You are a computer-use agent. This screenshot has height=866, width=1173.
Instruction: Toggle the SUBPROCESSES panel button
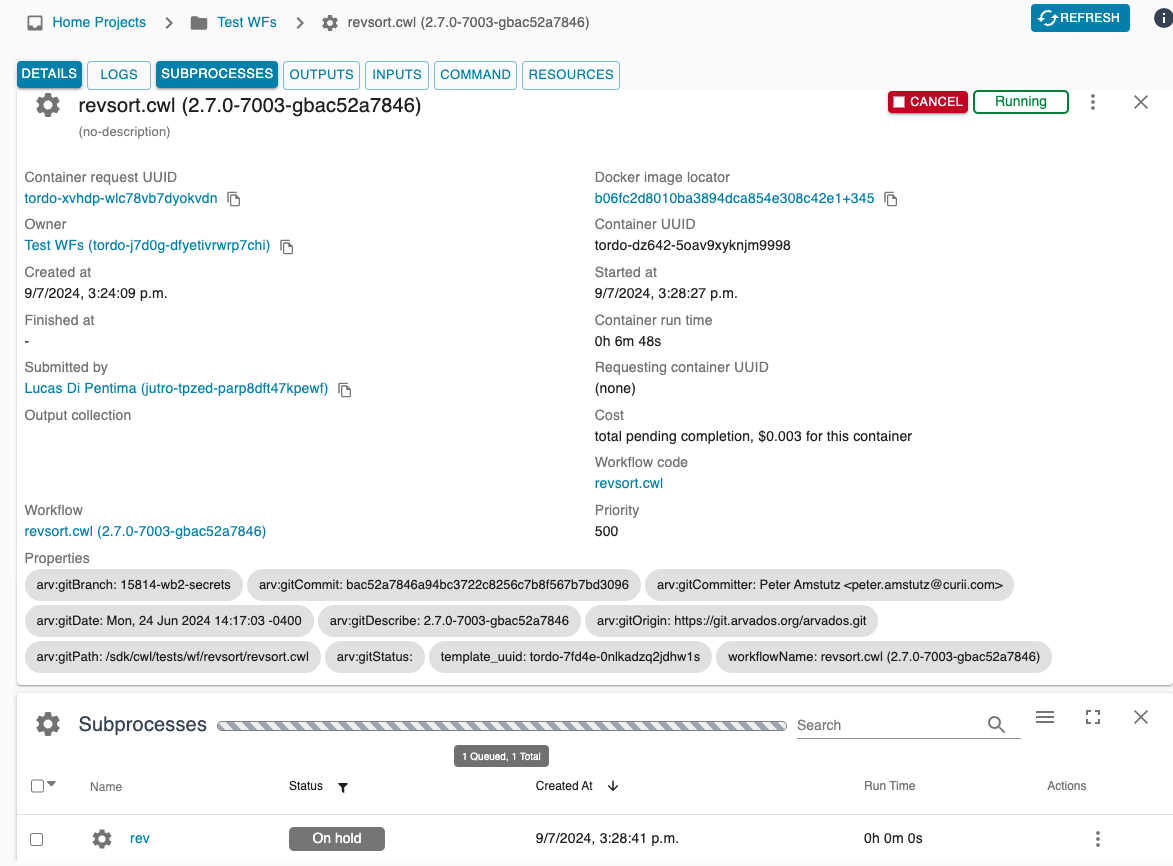coord(217,74)
